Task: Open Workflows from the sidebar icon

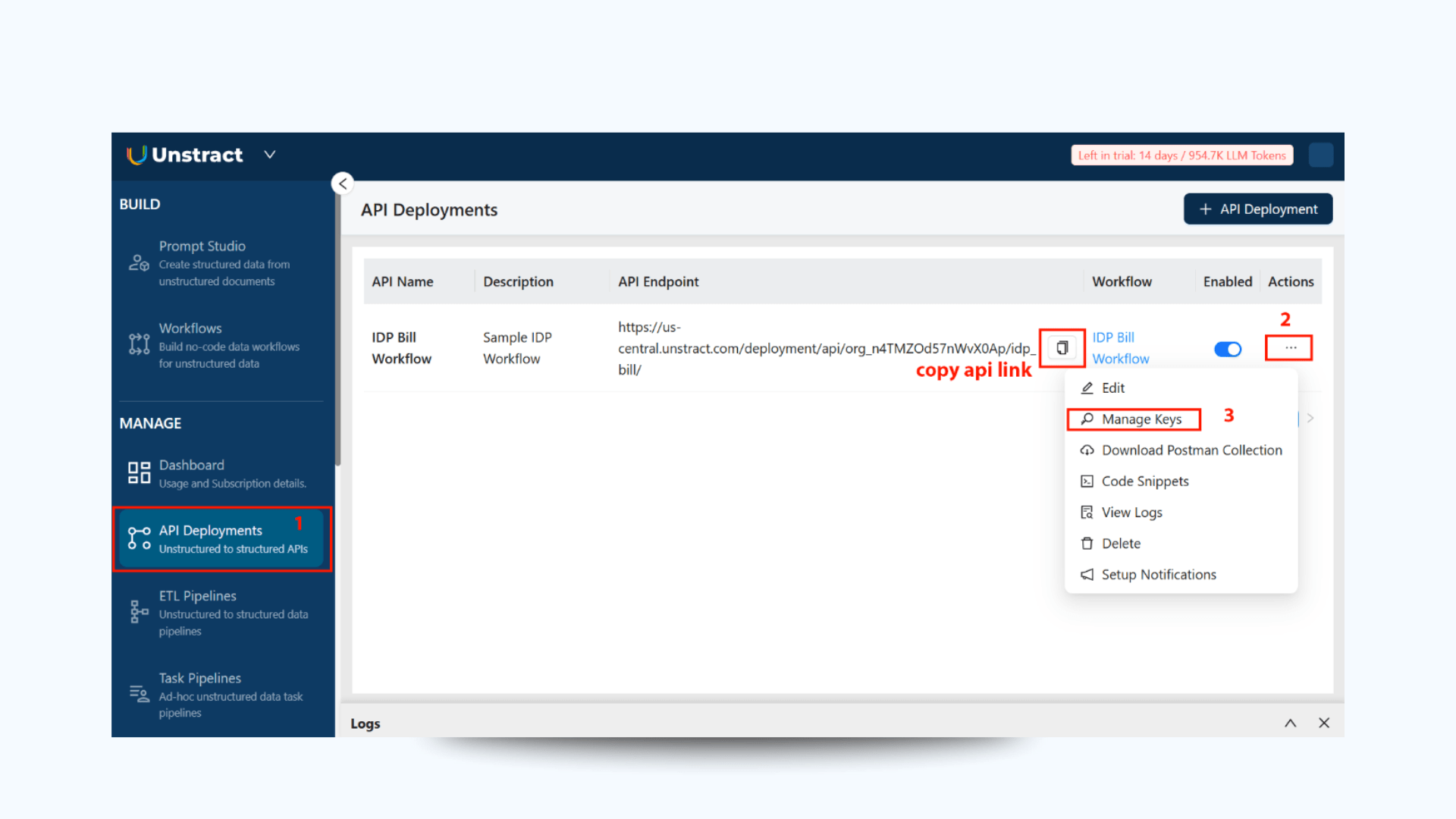Action: click(138, 344)
